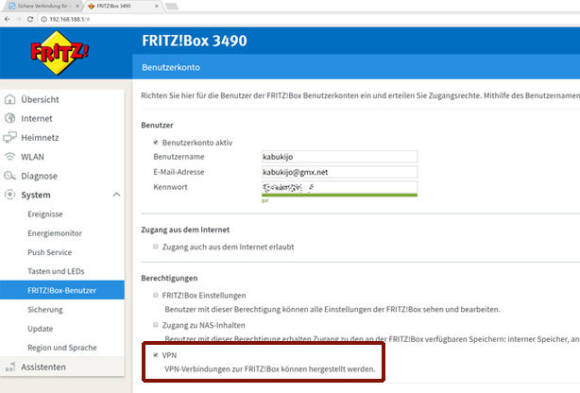
Task: Click the 'Benutzer' section heading
Action: tap(157, 125)
